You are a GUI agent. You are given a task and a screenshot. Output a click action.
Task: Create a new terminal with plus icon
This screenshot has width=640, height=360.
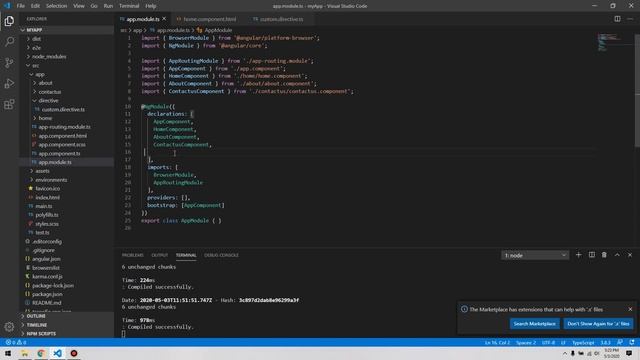pyautogui.click(x=578, y=255)
